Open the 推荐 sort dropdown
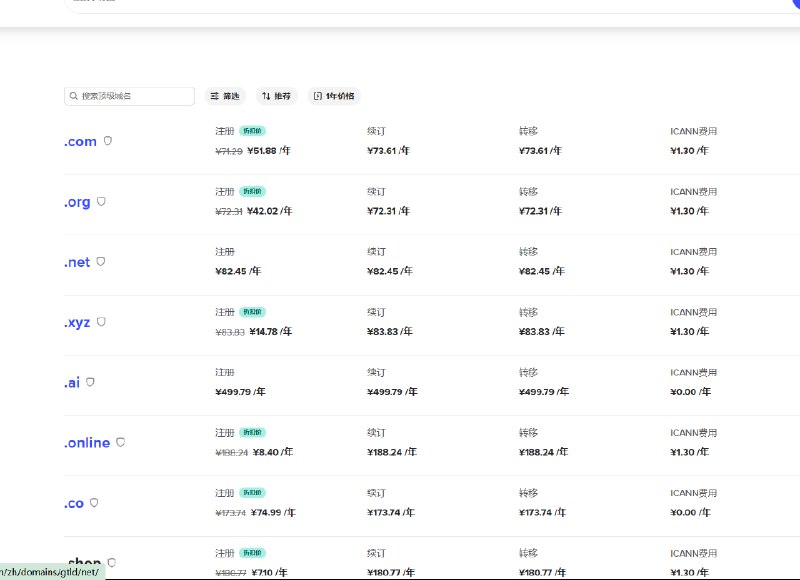The image size is (800, 580). (276, 96)
